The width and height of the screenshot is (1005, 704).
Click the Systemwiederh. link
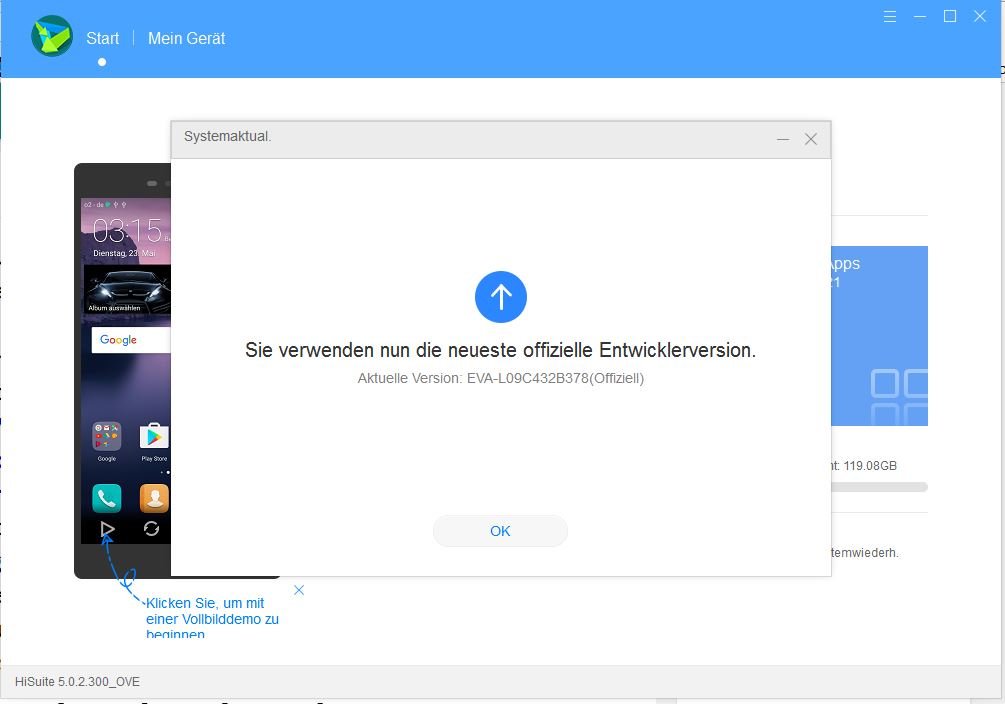click(x=865, y=553)
